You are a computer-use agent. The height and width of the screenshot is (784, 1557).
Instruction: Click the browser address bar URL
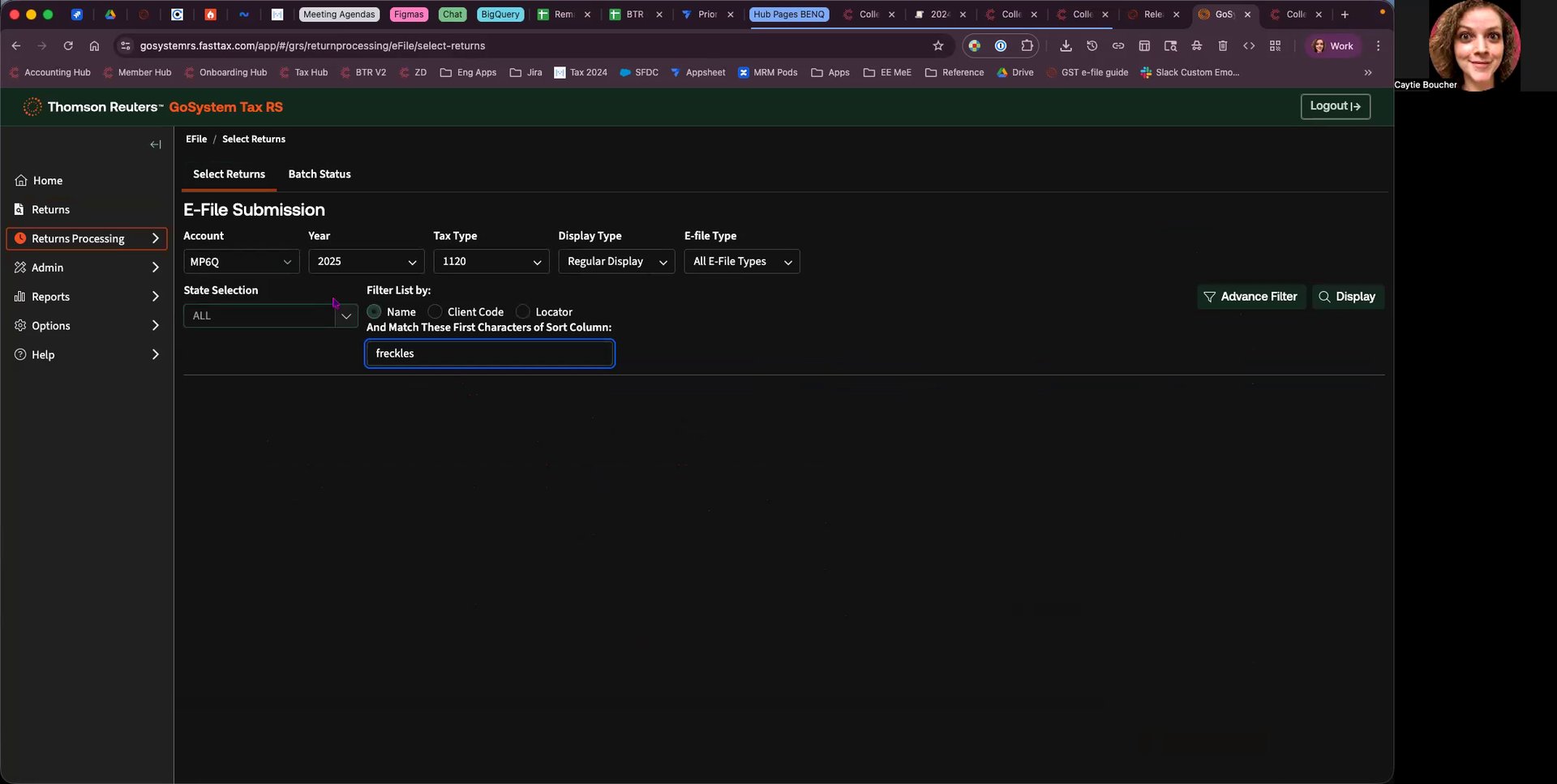tap(312, 46)
